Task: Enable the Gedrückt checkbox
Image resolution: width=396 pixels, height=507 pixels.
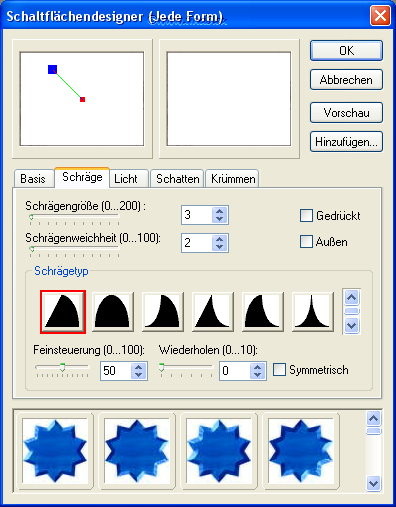Action: 306,216
